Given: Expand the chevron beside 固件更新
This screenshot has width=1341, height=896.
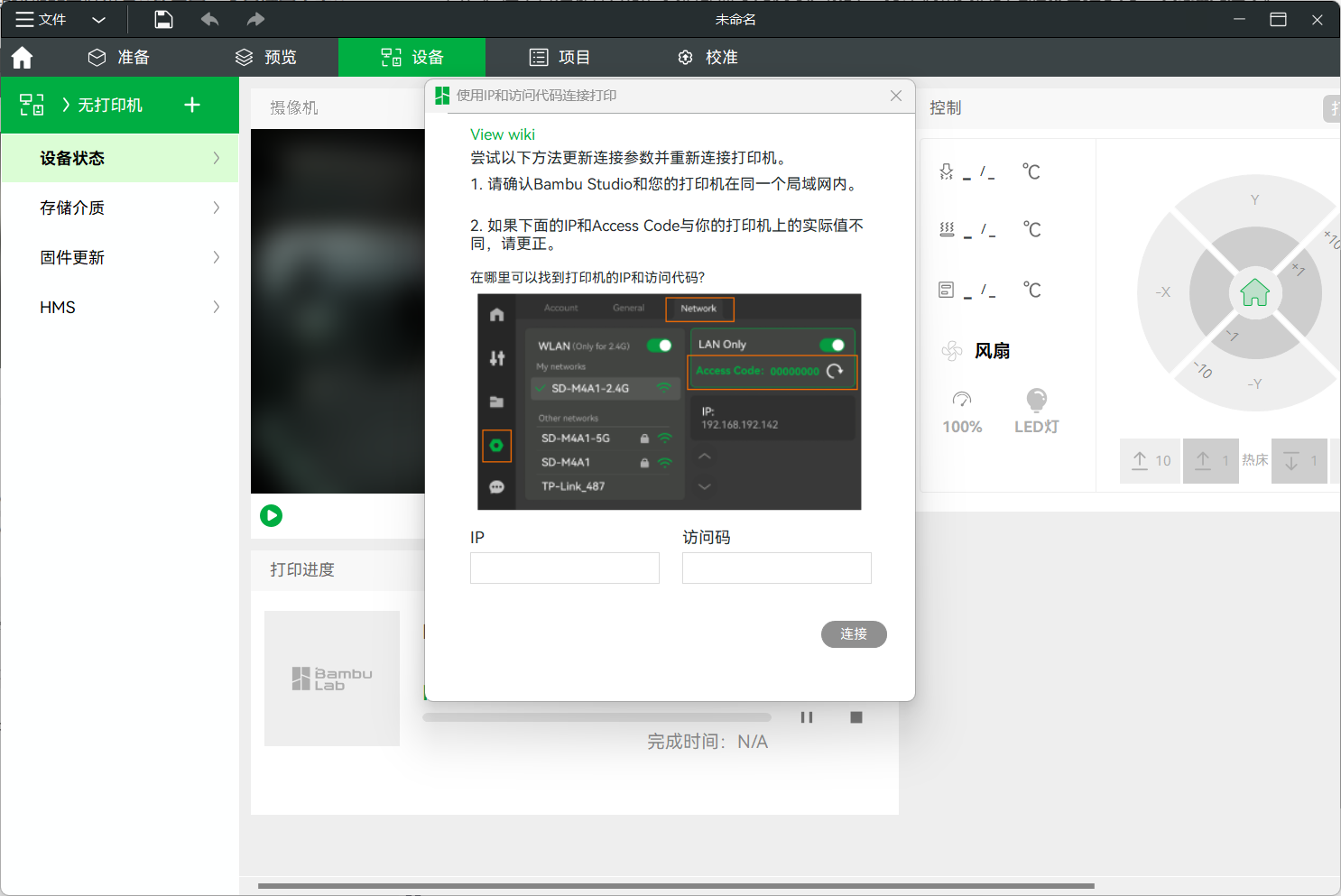Looking at the screenshot, I should pyautogui.click(x=217, y=257).
